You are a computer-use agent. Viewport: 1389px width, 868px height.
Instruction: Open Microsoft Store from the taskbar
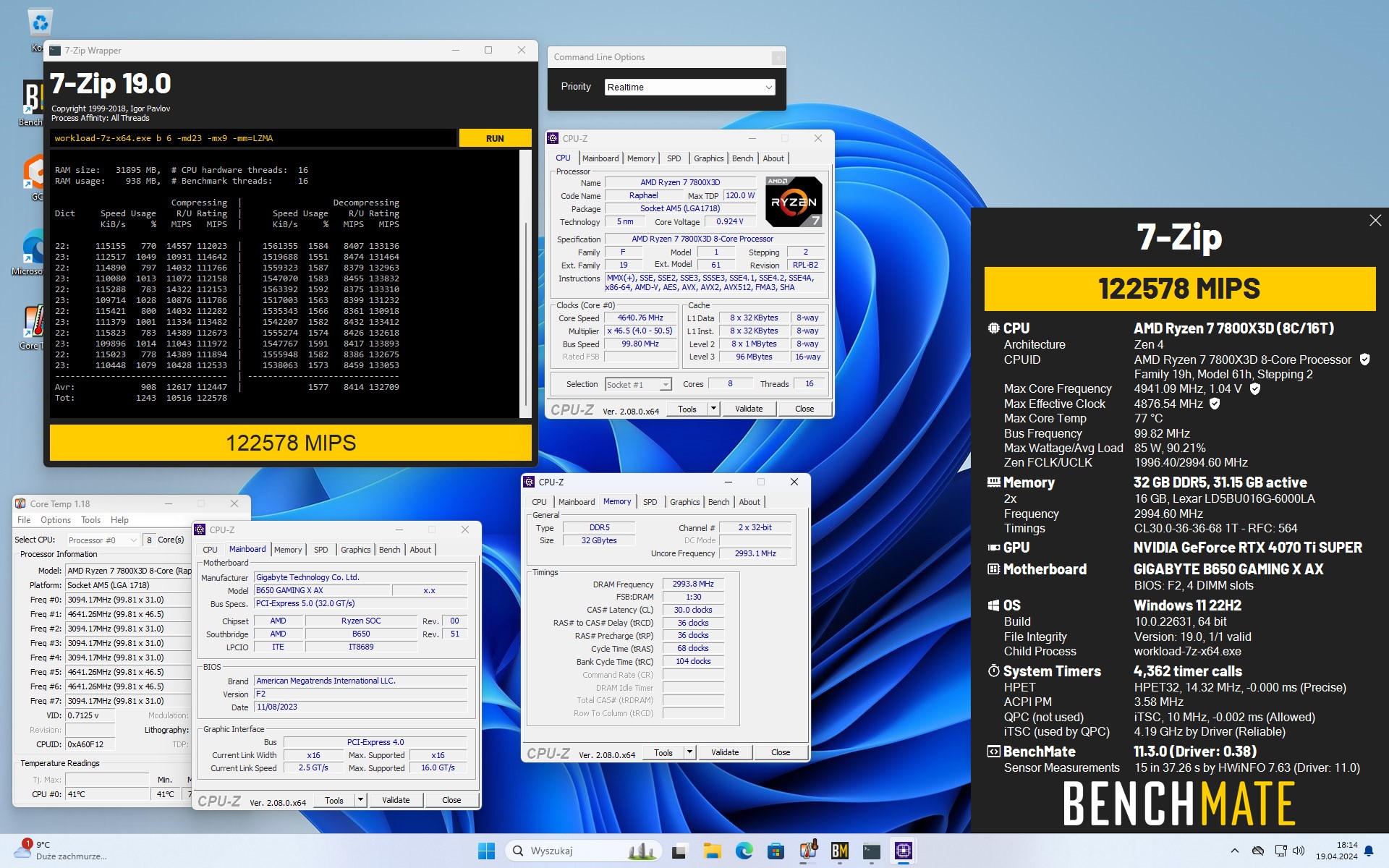776,851
